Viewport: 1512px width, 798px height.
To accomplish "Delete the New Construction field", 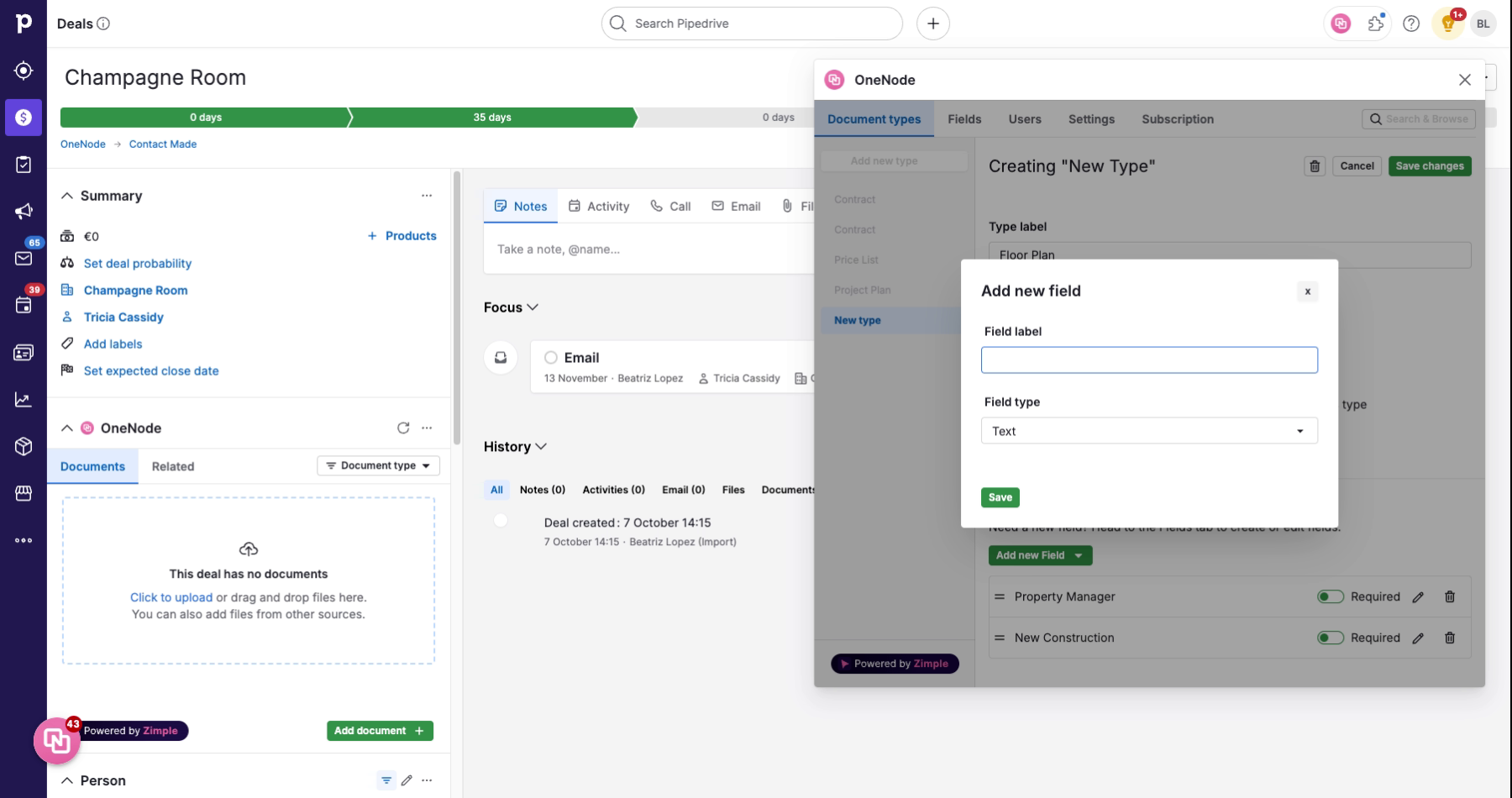I will pyautogui.click(x=1450, y=638).
